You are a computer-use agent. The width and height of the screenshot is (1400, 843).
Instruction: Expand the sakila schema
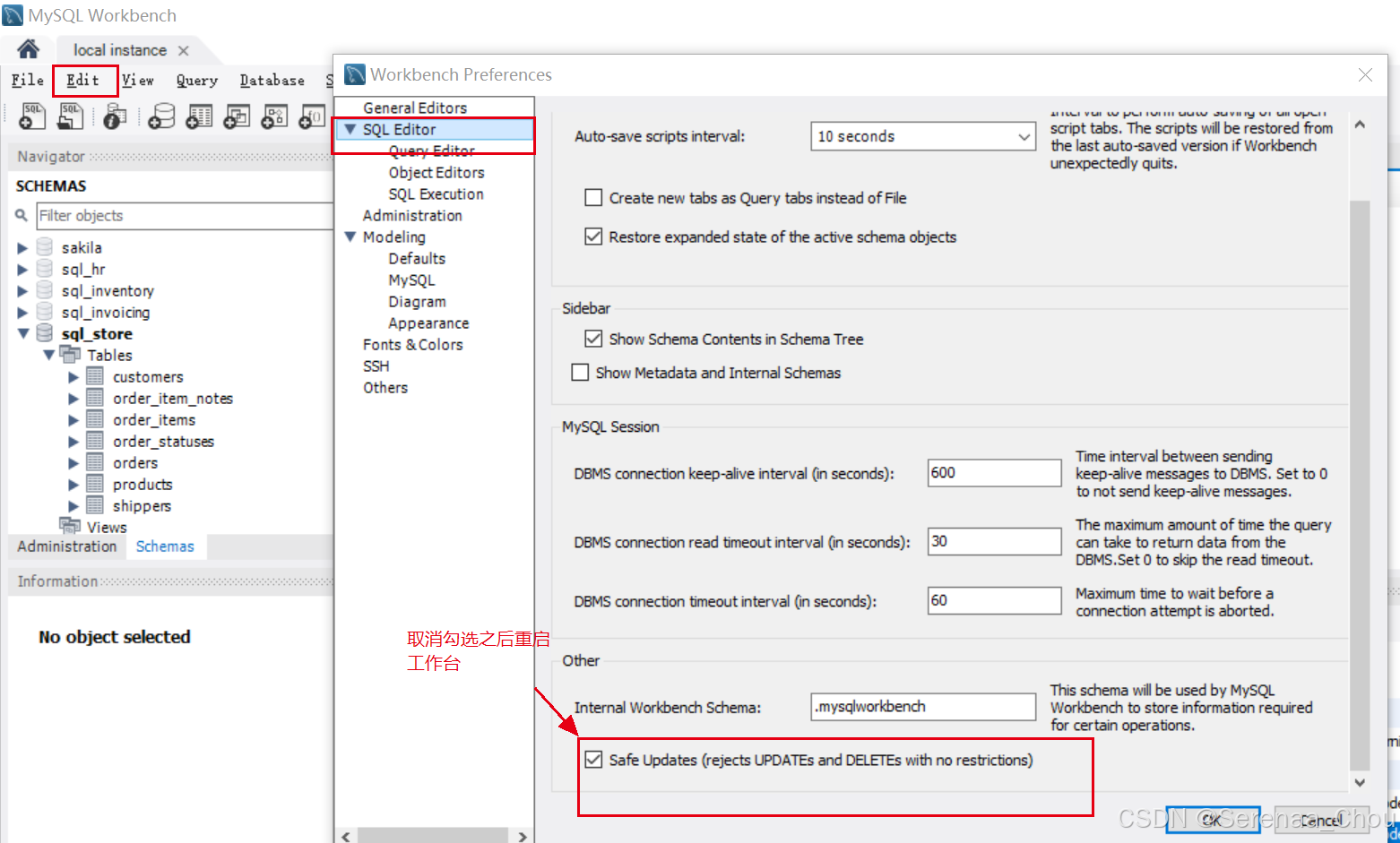22,248
